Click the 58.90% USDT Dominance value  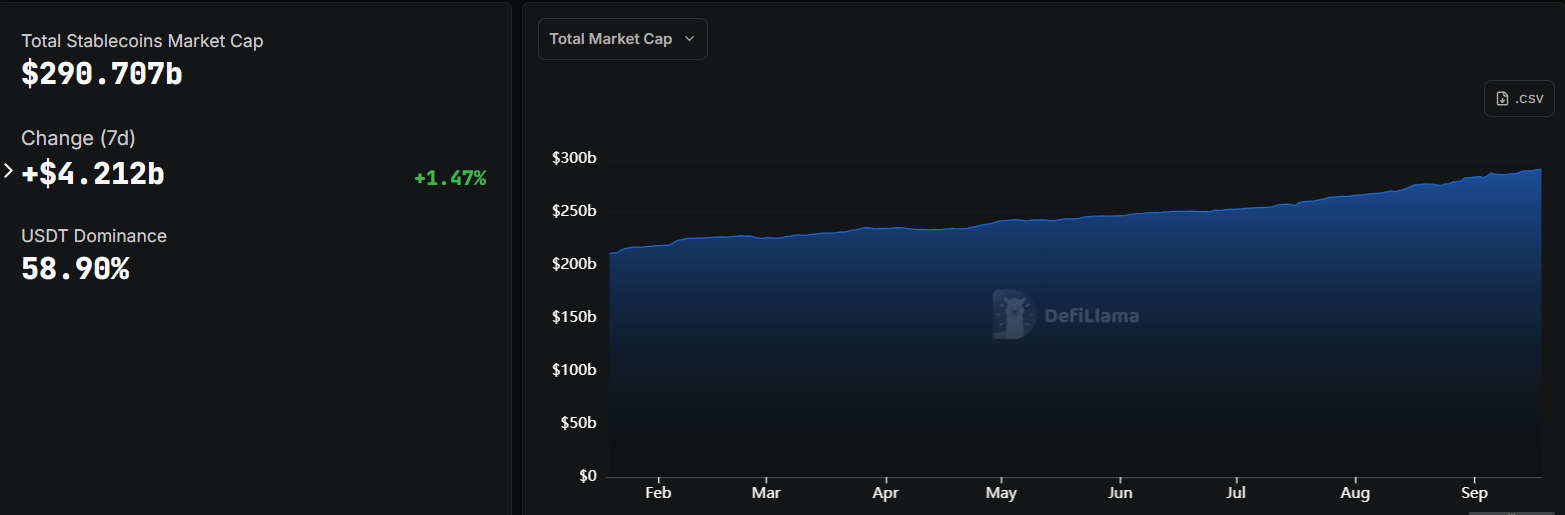(75, 268)
